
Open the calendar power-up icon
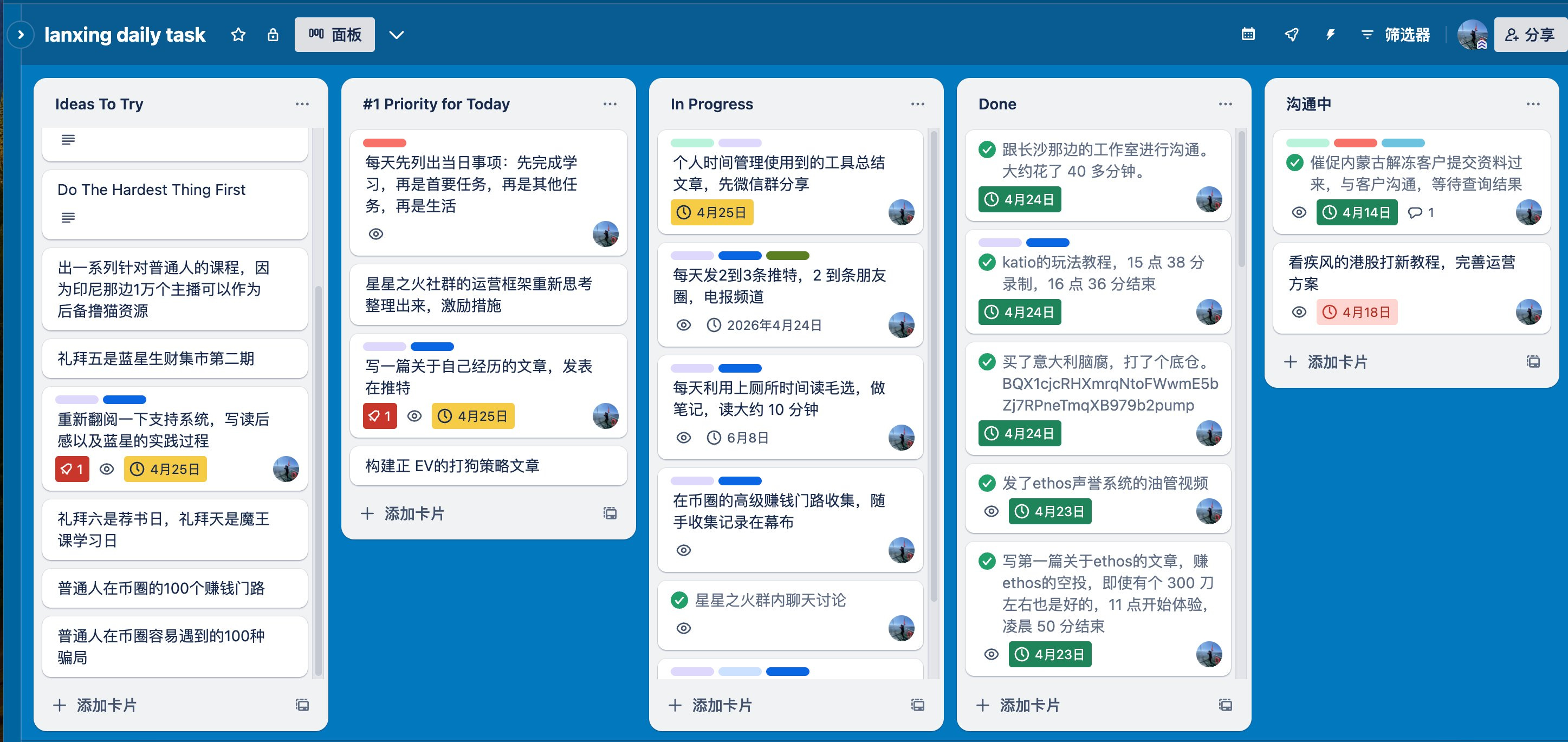coord(1248,35)
